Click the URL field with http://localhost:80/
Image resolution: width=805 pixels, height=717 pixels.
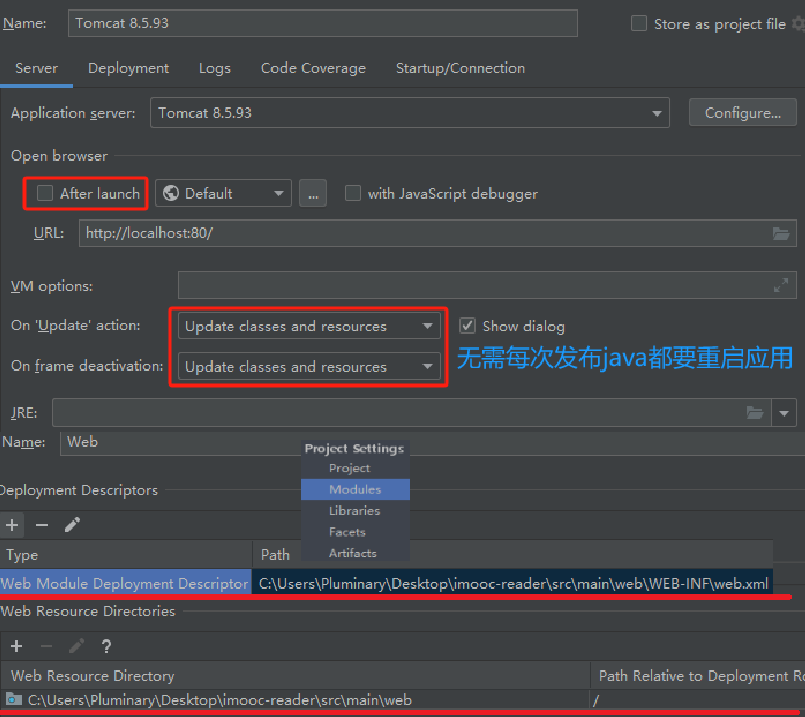pyautogui.click(x=437, y=234)
